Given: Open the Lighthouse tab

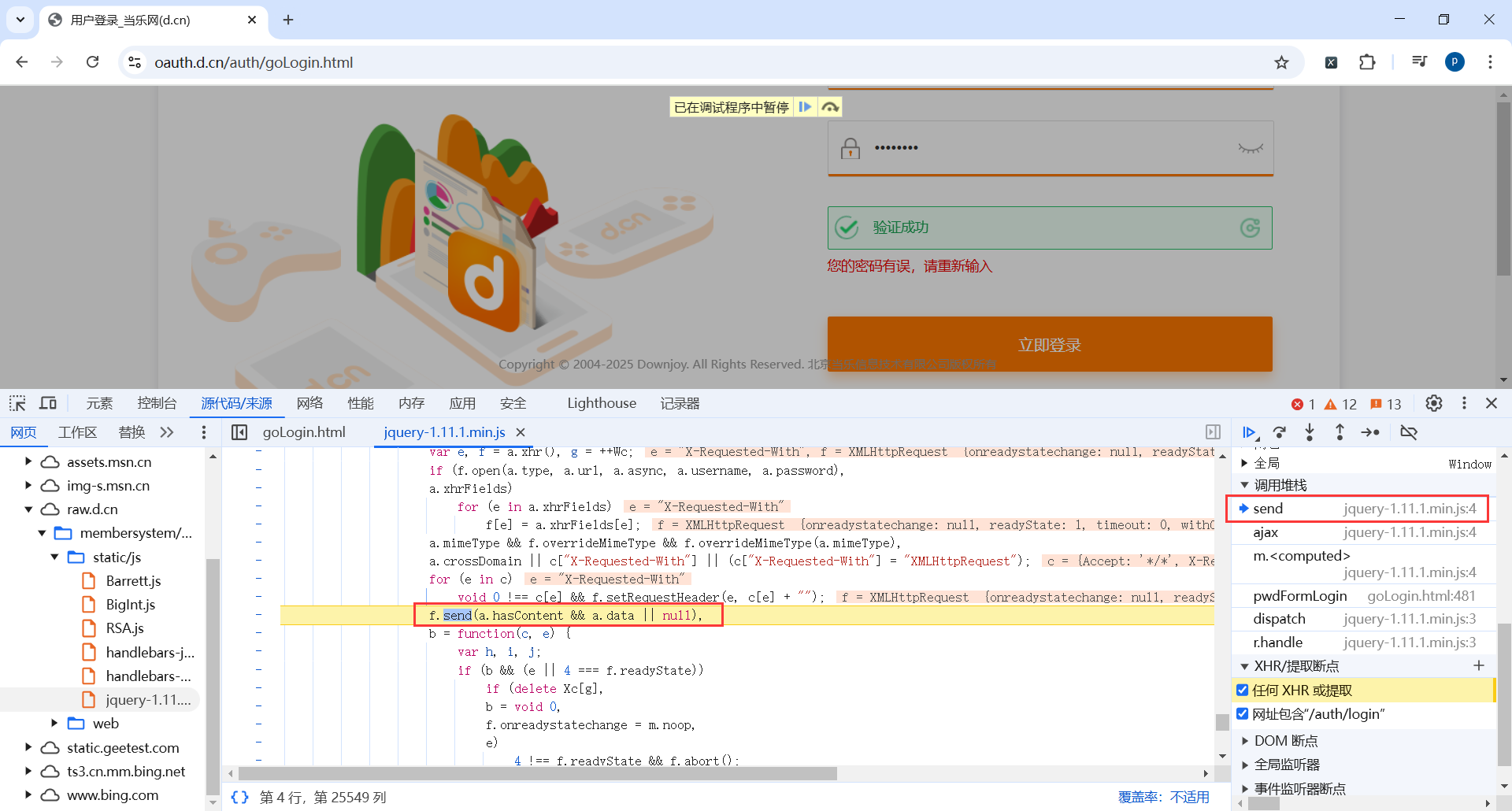Looking at the screenshot, I should pos(602,403).
